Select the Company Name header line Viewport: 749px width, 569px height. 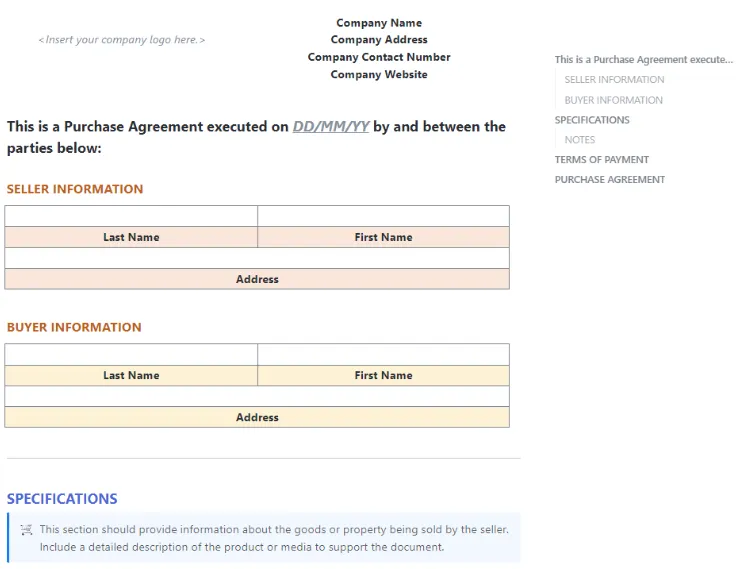(x=379, y=23)
